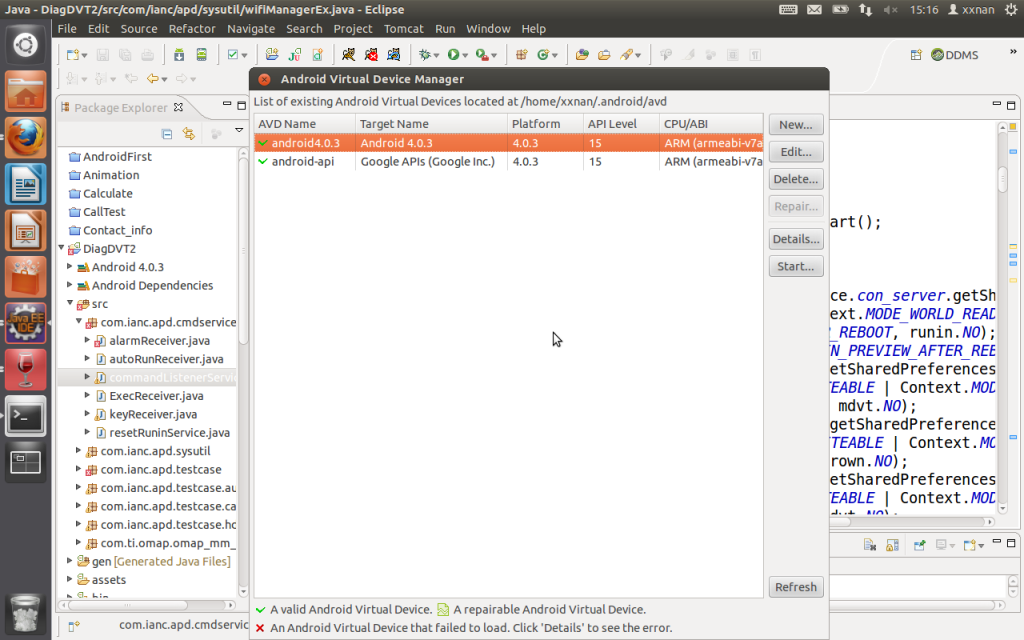Click the editor vertical scrollbar
The image size is (1024, 640).
pyautogui.click(x=1002, y=317)
